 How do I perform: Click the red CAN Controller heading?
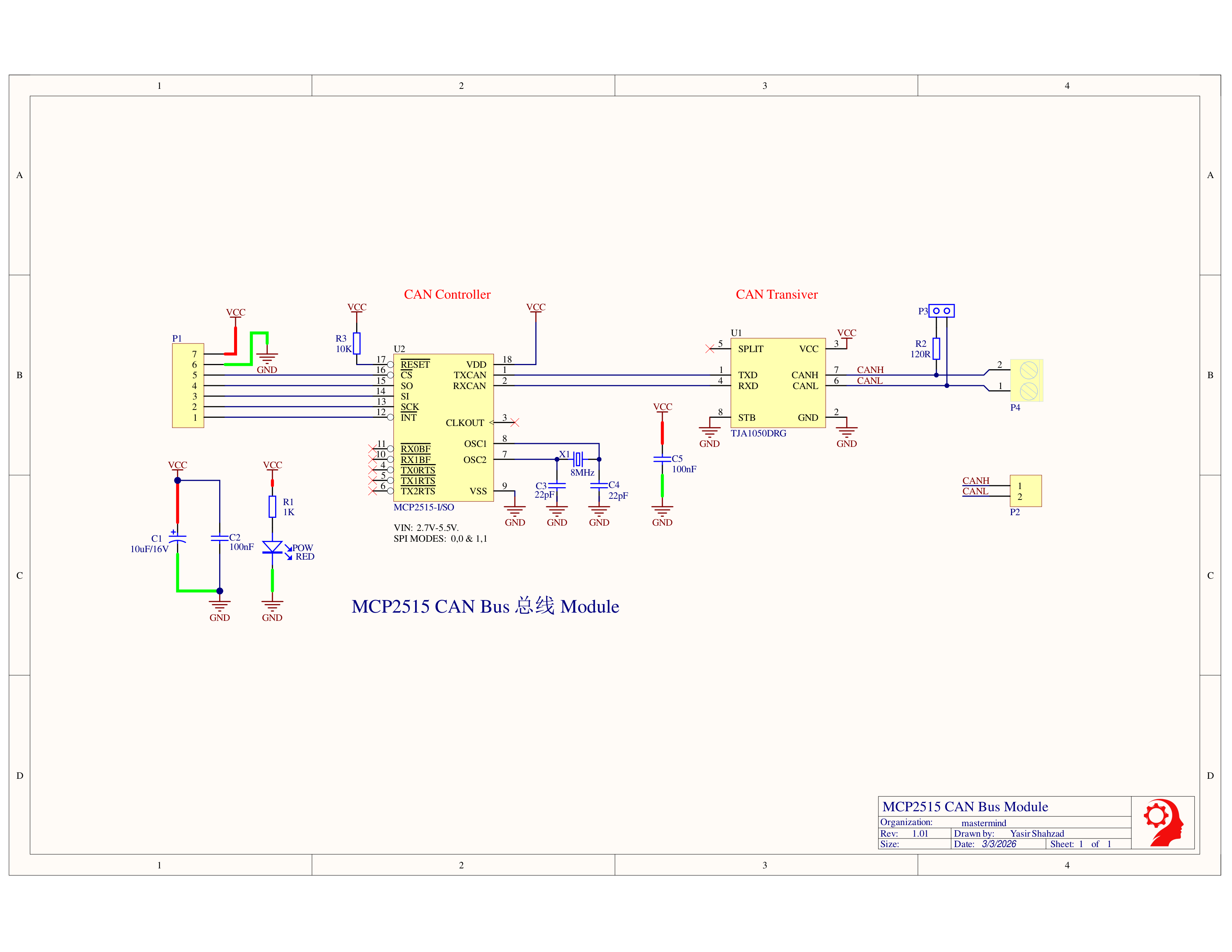point(447,295)
